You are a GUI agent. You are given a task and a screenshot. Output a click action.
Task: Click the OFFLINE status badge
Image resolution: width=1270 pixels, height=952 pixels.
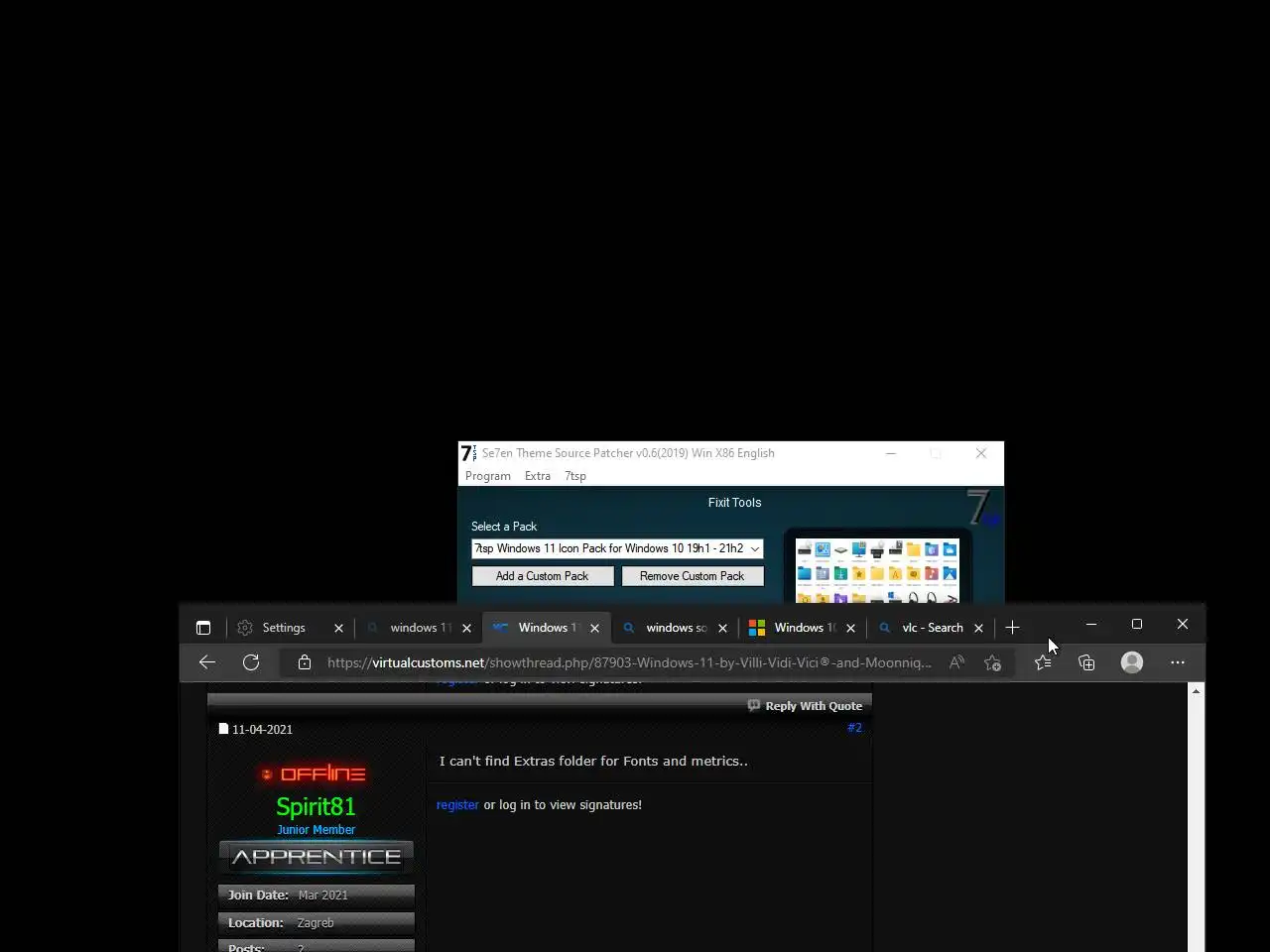pyautogui.click(x=315, y=773)
